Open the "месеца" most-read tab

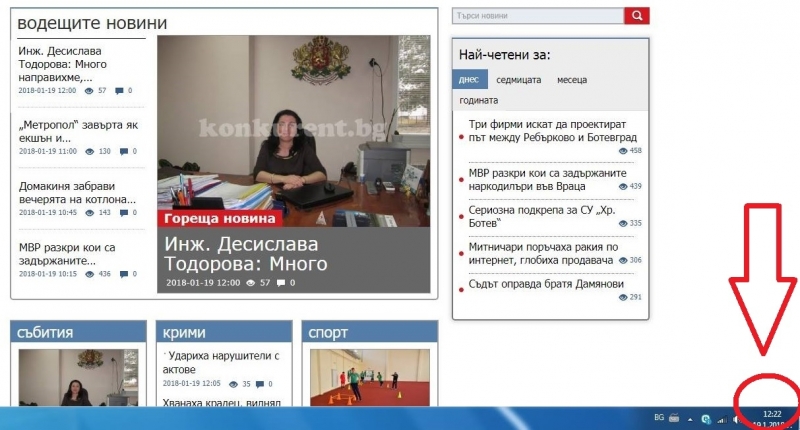tap(571, 79)
